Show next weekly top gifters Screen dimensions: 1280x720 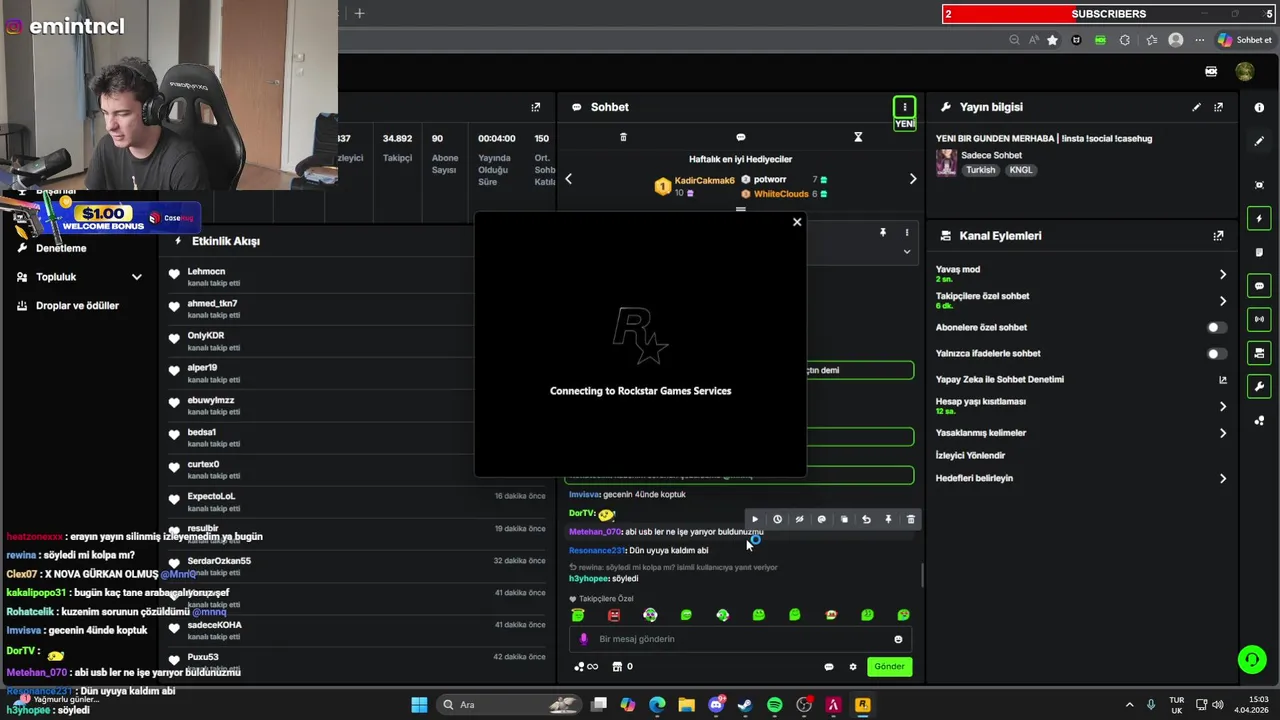(912, 179)
